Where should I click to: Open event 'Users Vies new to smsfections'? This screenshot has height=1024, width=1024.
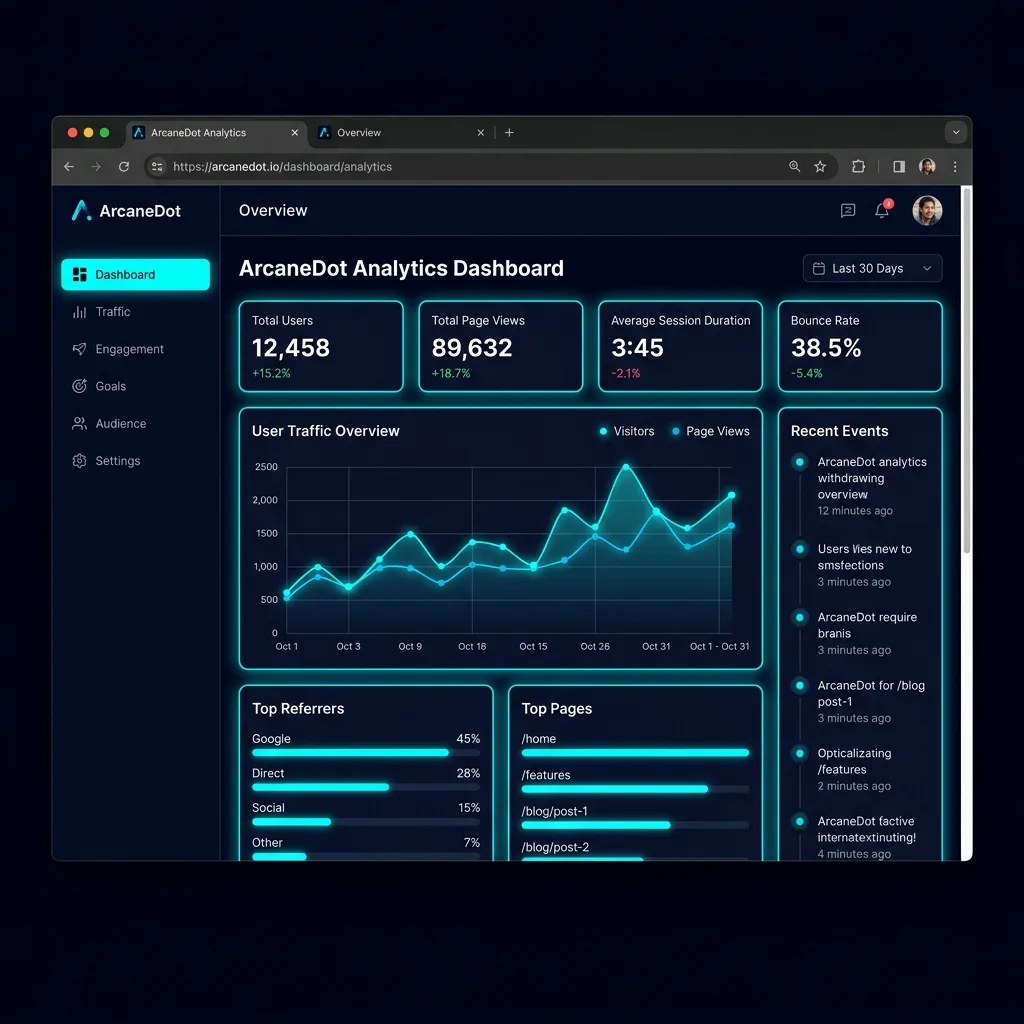click(867, 565)
